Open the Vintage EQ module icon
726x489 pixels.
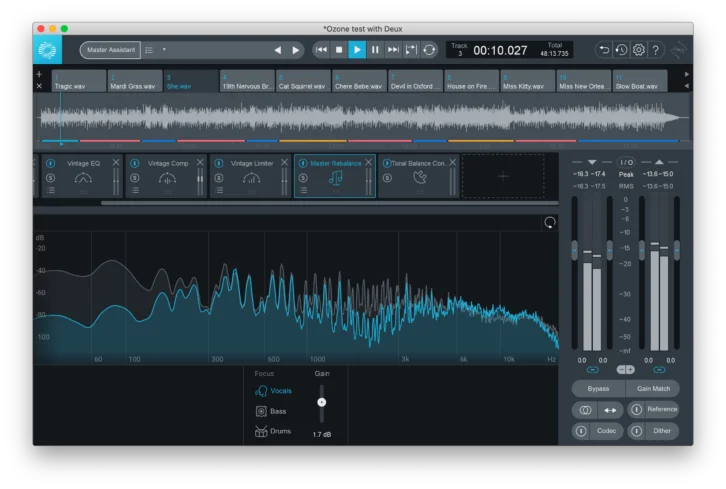point(83,178)
